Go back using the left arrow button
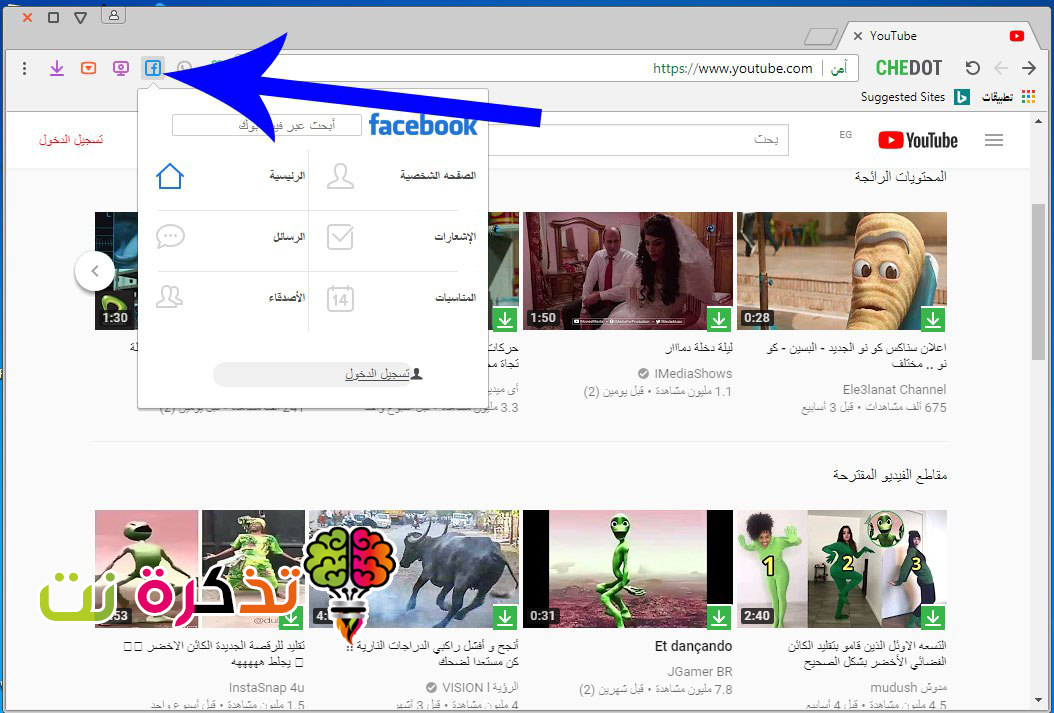This screenshot has width=1054, height=713. [x=1001, y=68]
